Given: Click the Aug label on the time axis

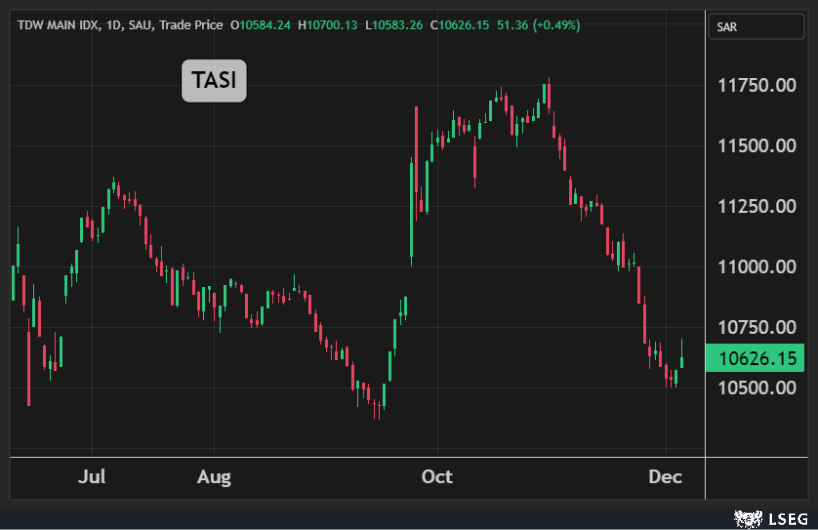Looking at the screenshot, I should click(x=213, y=477).
